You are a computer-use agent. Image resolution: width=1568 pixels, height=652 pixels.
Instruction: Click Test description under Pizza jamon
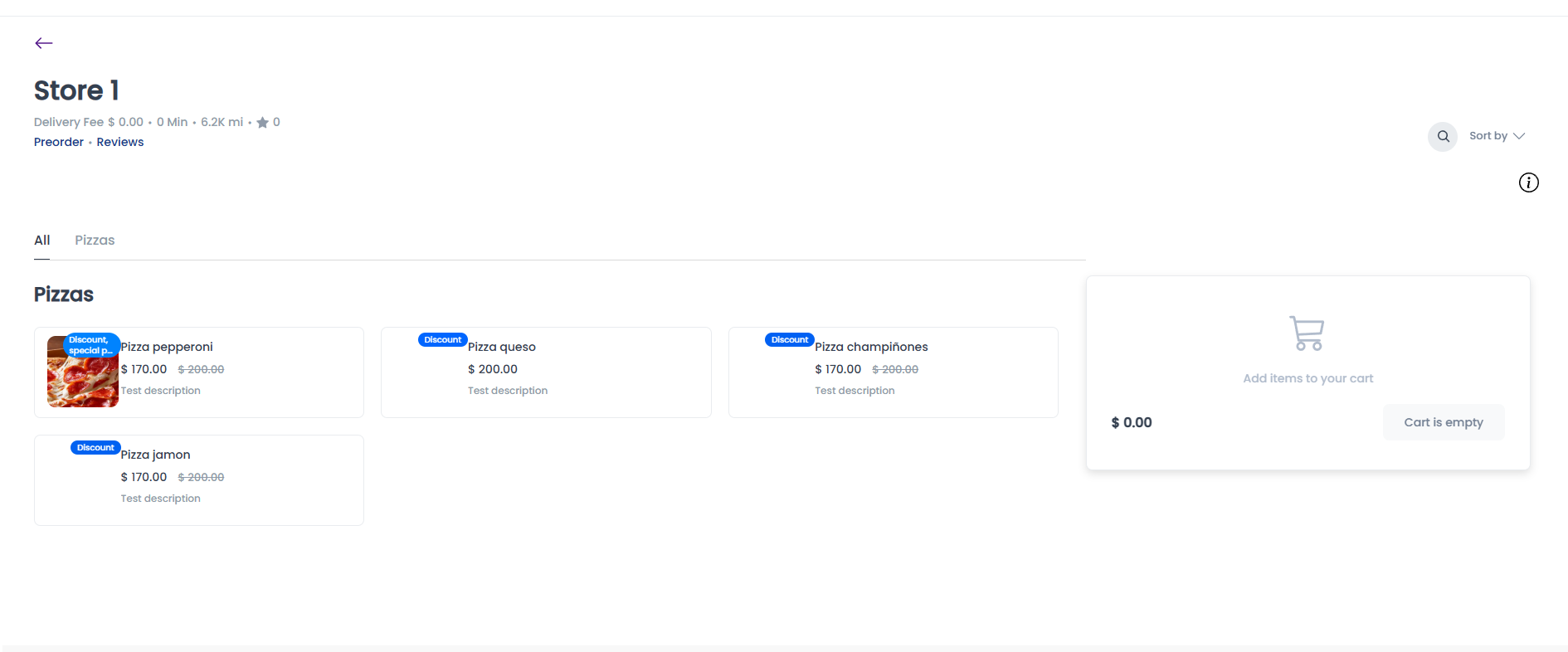161,499
